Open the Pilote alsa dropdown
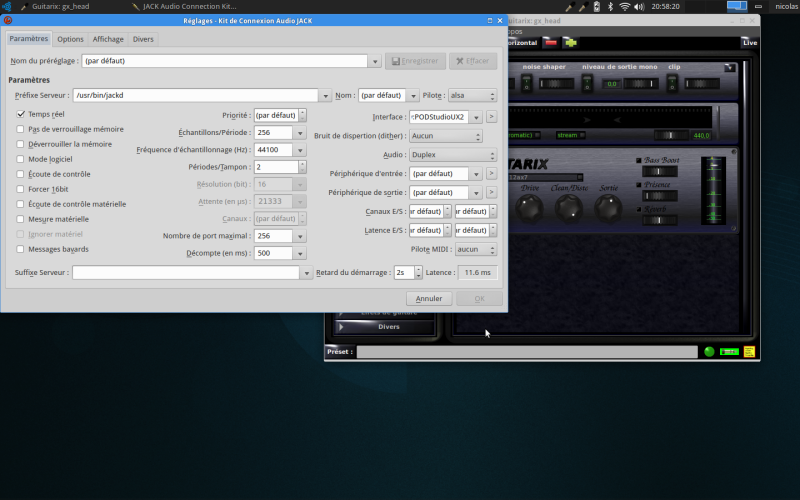This screenshot has width=800, height=500. pyautogui.click(x=472, y=95)
